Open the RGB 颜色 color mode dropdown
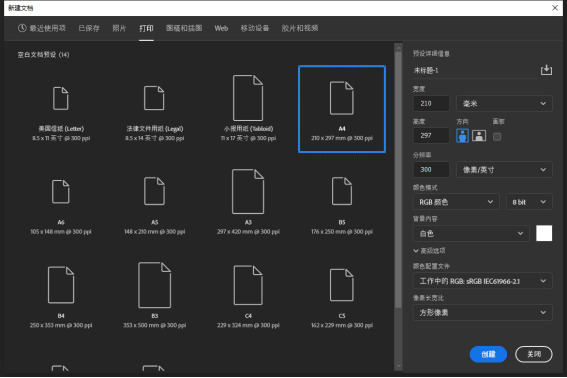The image size is (567, 378). pyautogui.click(x=456, y=202)
